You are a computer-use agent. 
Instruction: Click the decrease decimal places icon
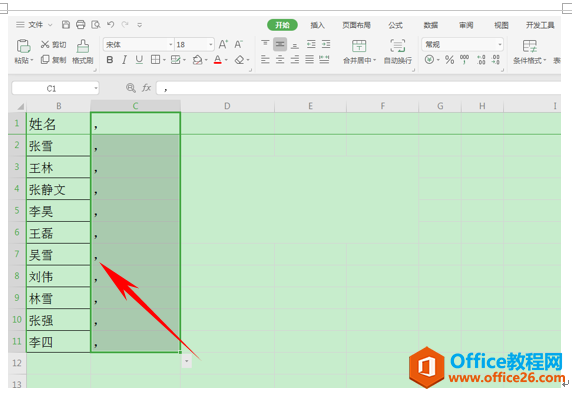[x=496, y=59]
